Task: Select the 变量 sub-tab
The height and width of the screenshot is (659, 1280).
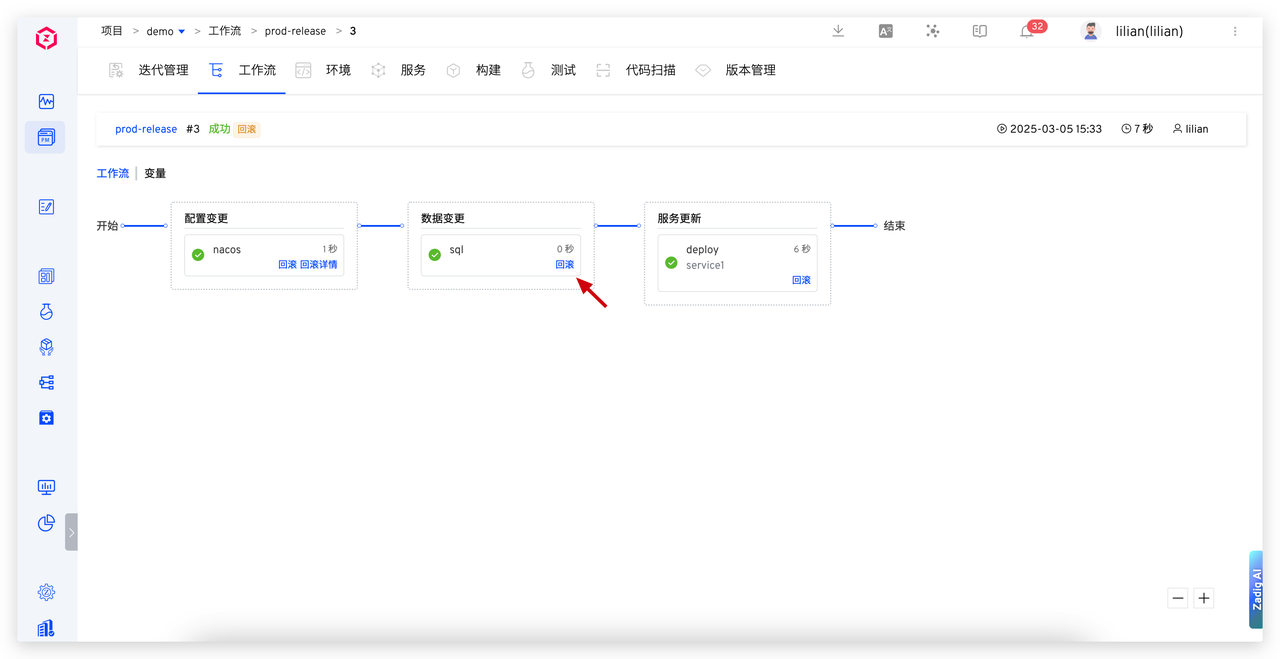Action: coord(155,173)
